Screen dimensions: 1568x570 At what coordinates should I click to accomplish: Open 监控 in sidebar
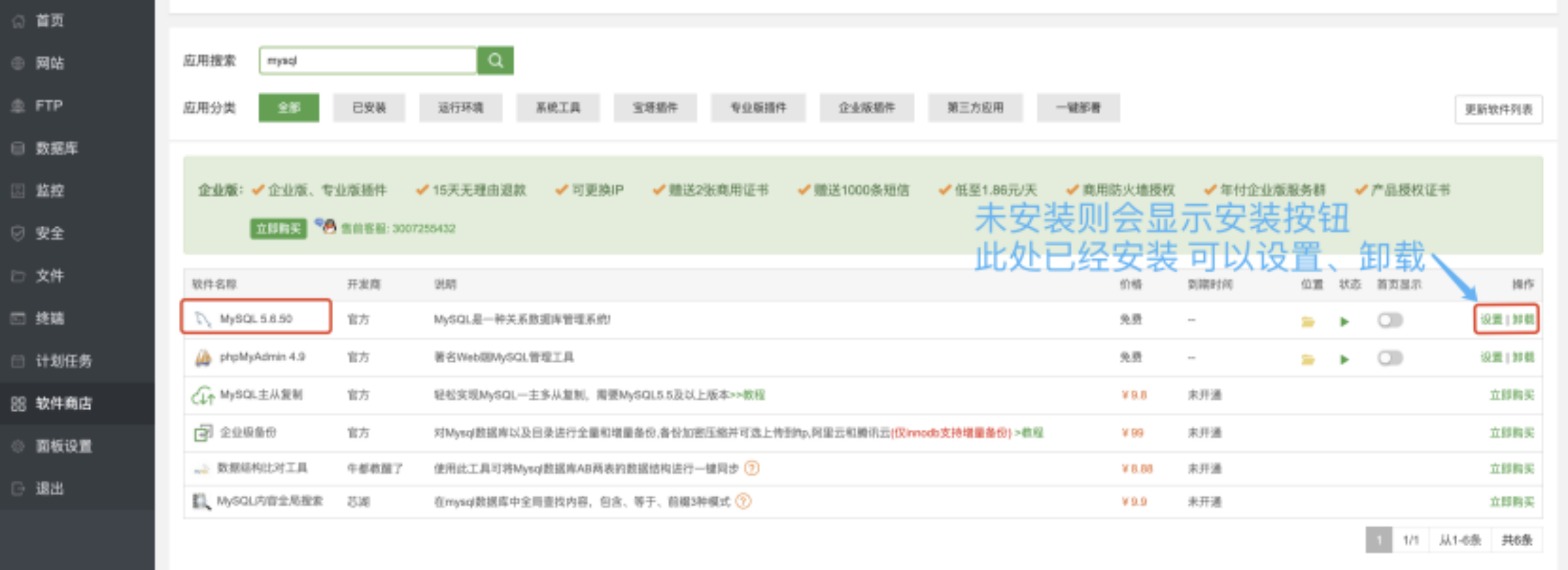50,190
